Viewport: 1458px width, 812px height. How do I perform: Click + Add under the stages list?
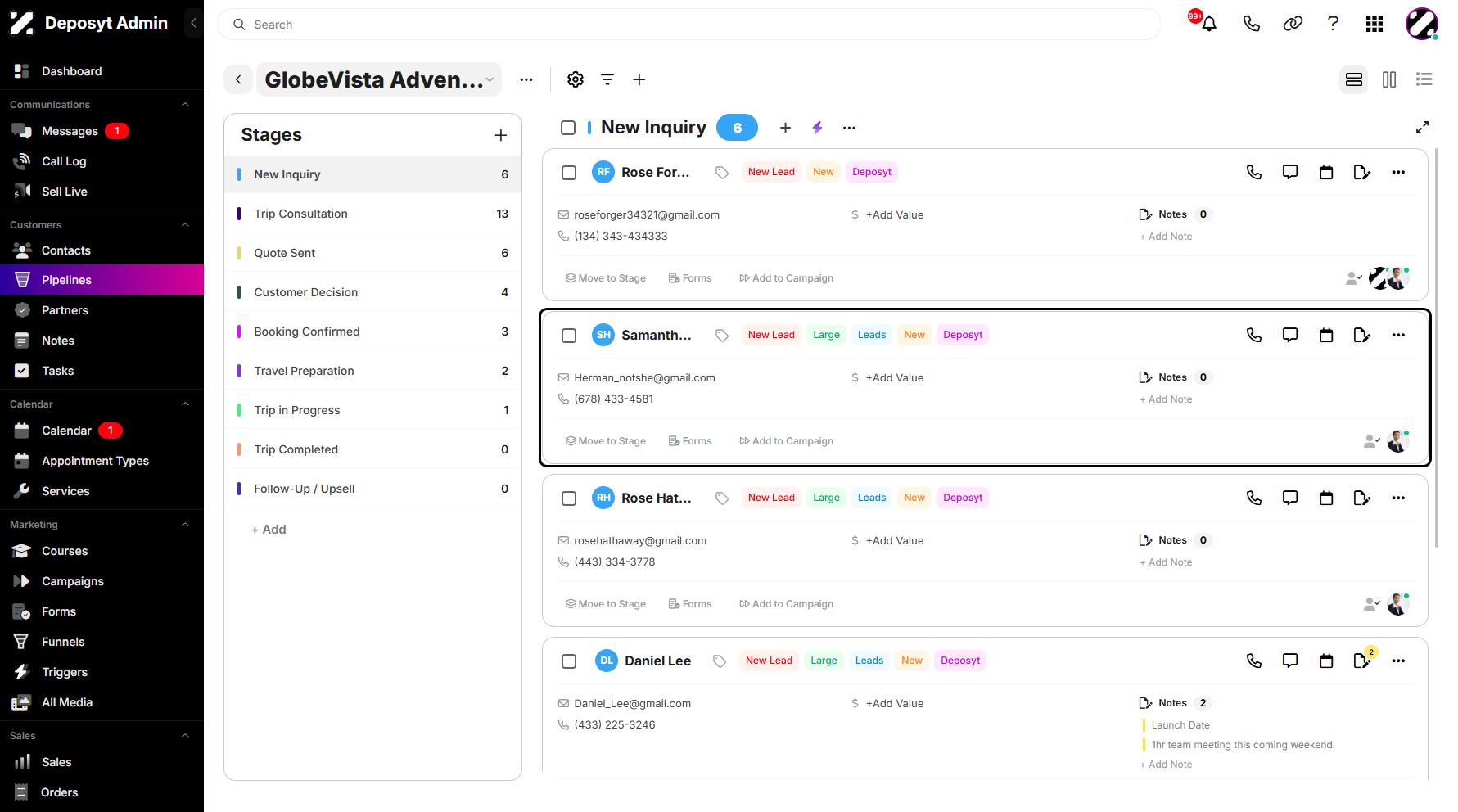point(269,530)
